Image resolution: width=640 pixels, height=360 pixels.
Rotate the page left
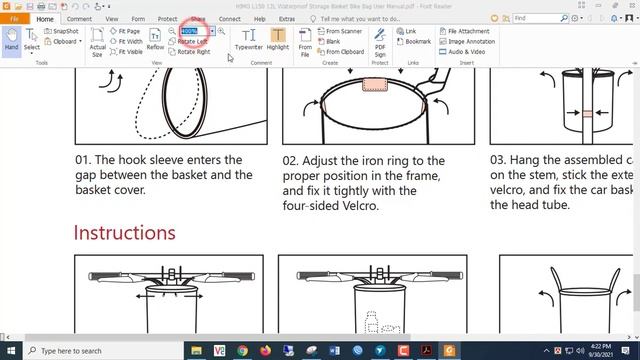click(x=188, y=41)
